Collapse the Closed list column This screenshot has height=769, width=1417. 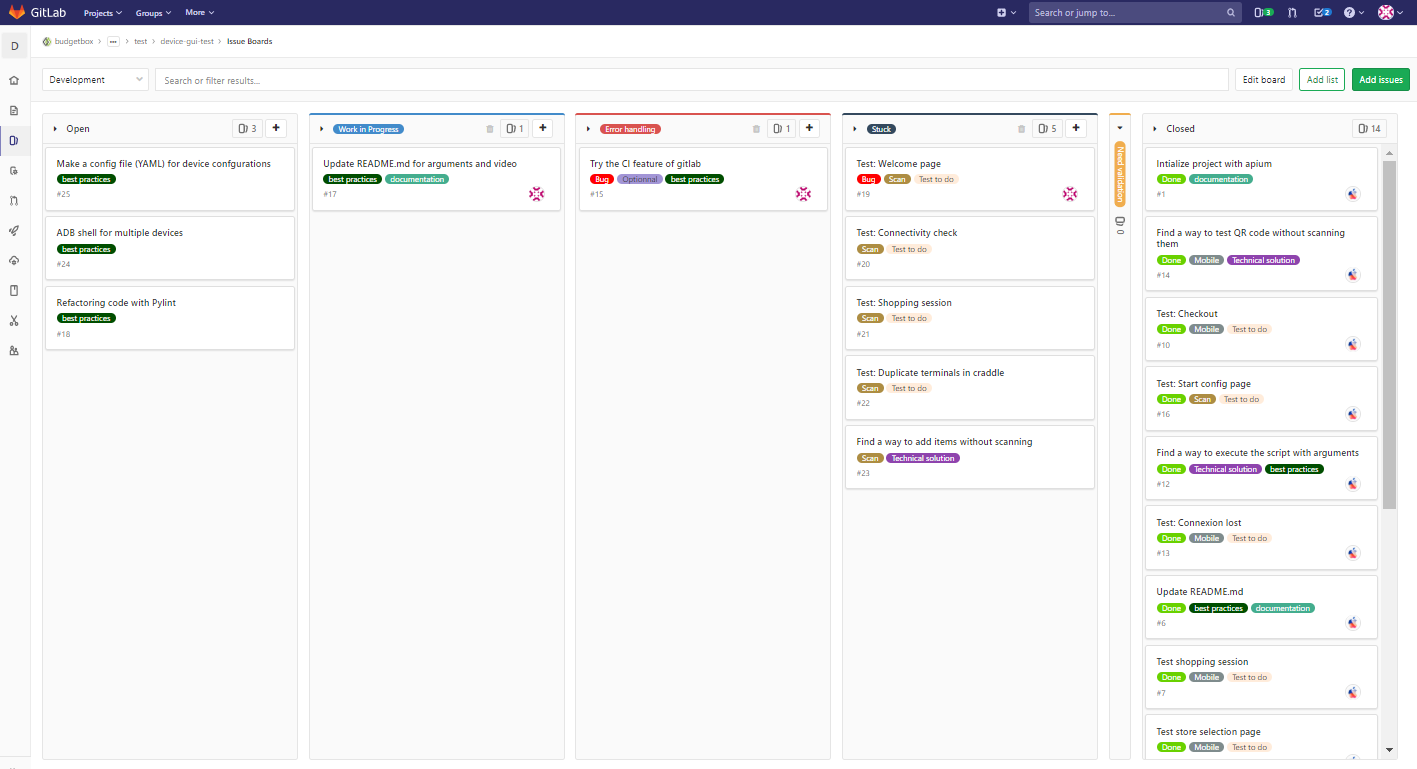pos(1155,129)
